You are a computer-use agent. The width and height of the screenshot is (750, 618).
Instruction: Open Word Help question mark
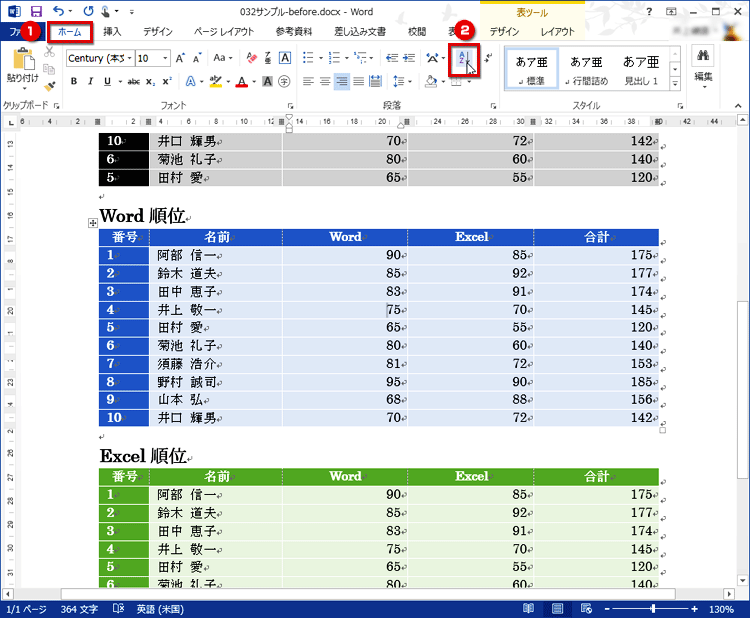click(x=649, y=11)
